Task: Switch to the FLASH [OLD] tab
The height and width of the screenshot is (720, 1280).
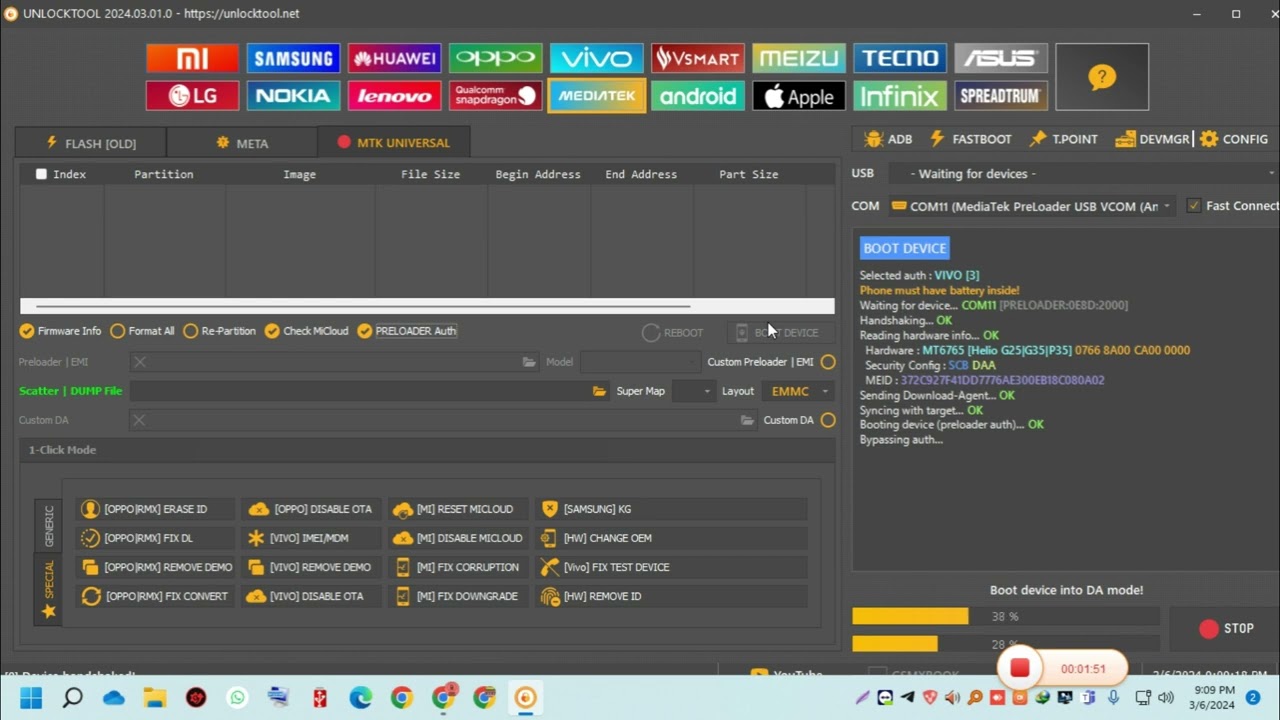Action: [91, 143]
